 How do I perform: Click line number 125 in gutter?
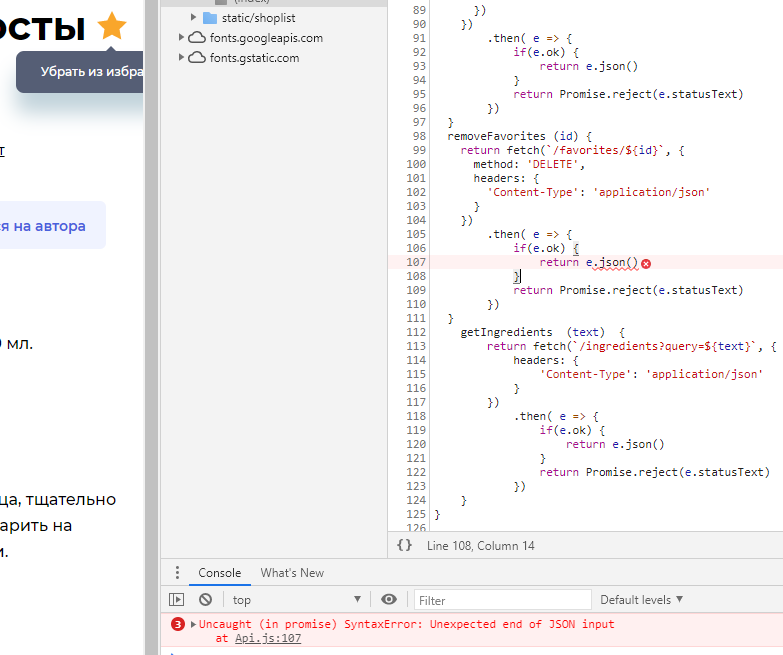coord(416,514)
